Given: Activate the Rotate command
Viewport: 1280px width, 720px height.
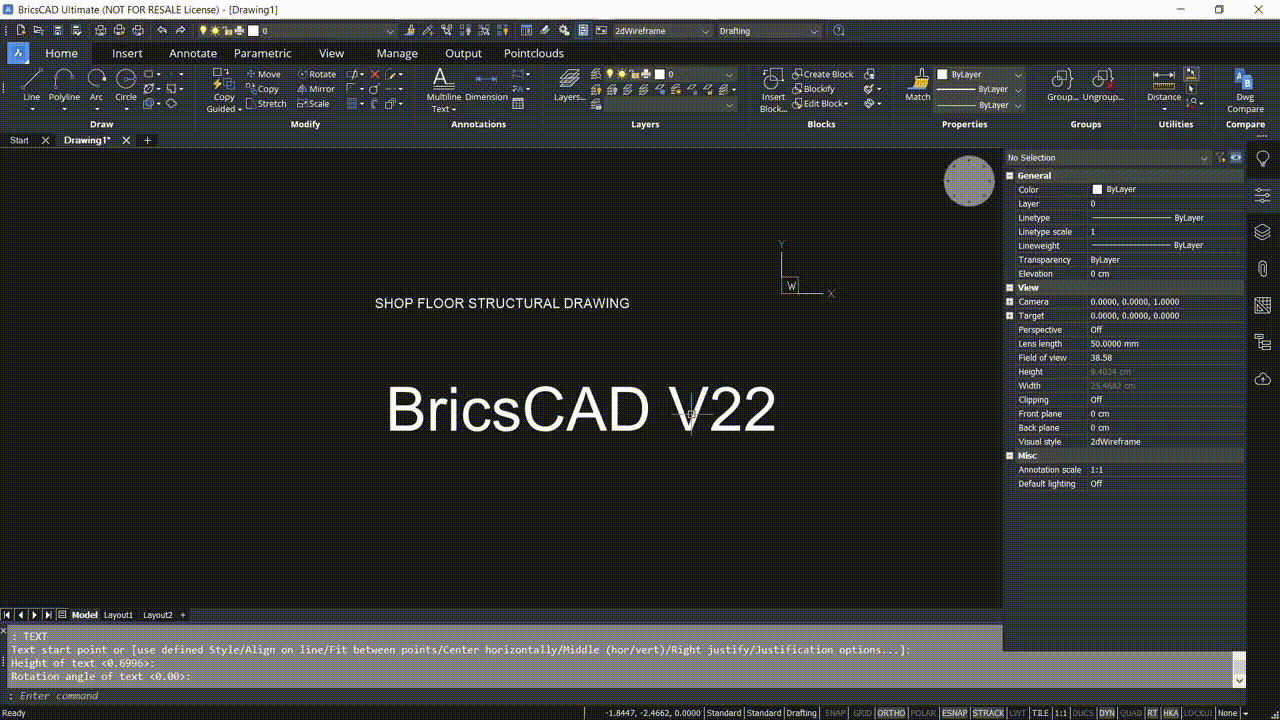Looking at the screenshot, I should (317, 74).
